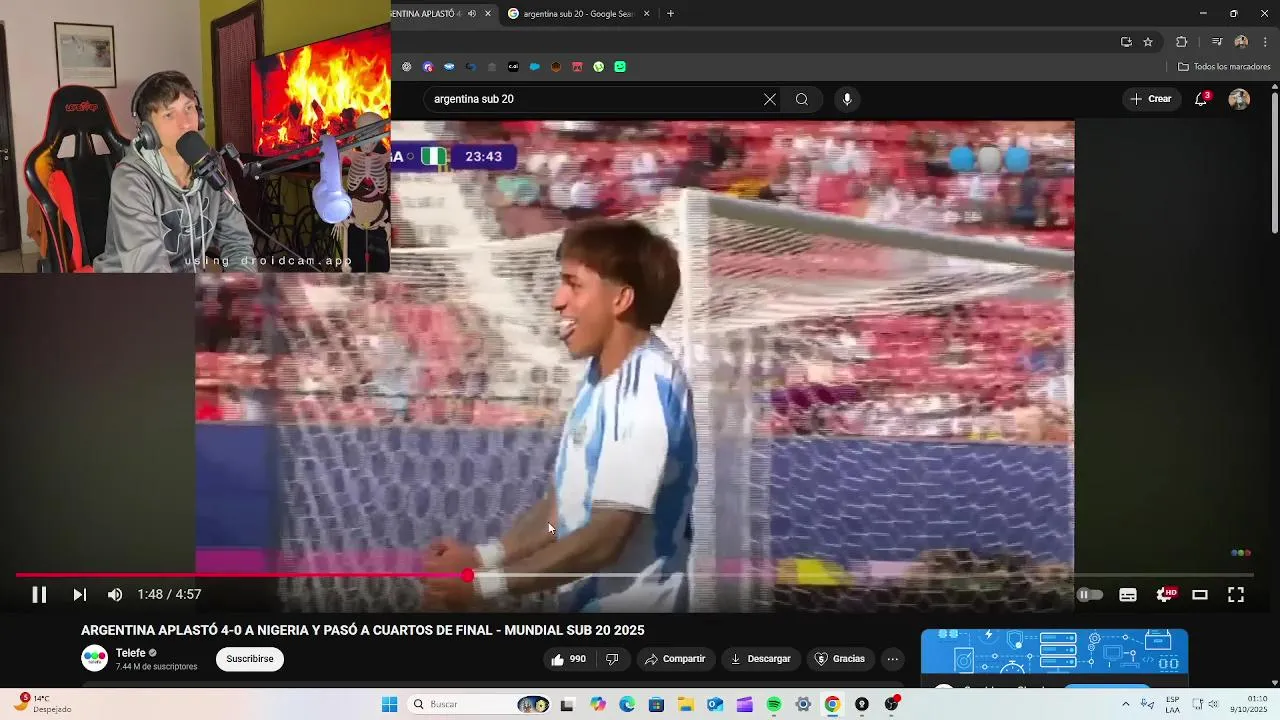1280x720 pixels.
Task: Toggle autoplay switch in player
Action: coord(1090,594)
